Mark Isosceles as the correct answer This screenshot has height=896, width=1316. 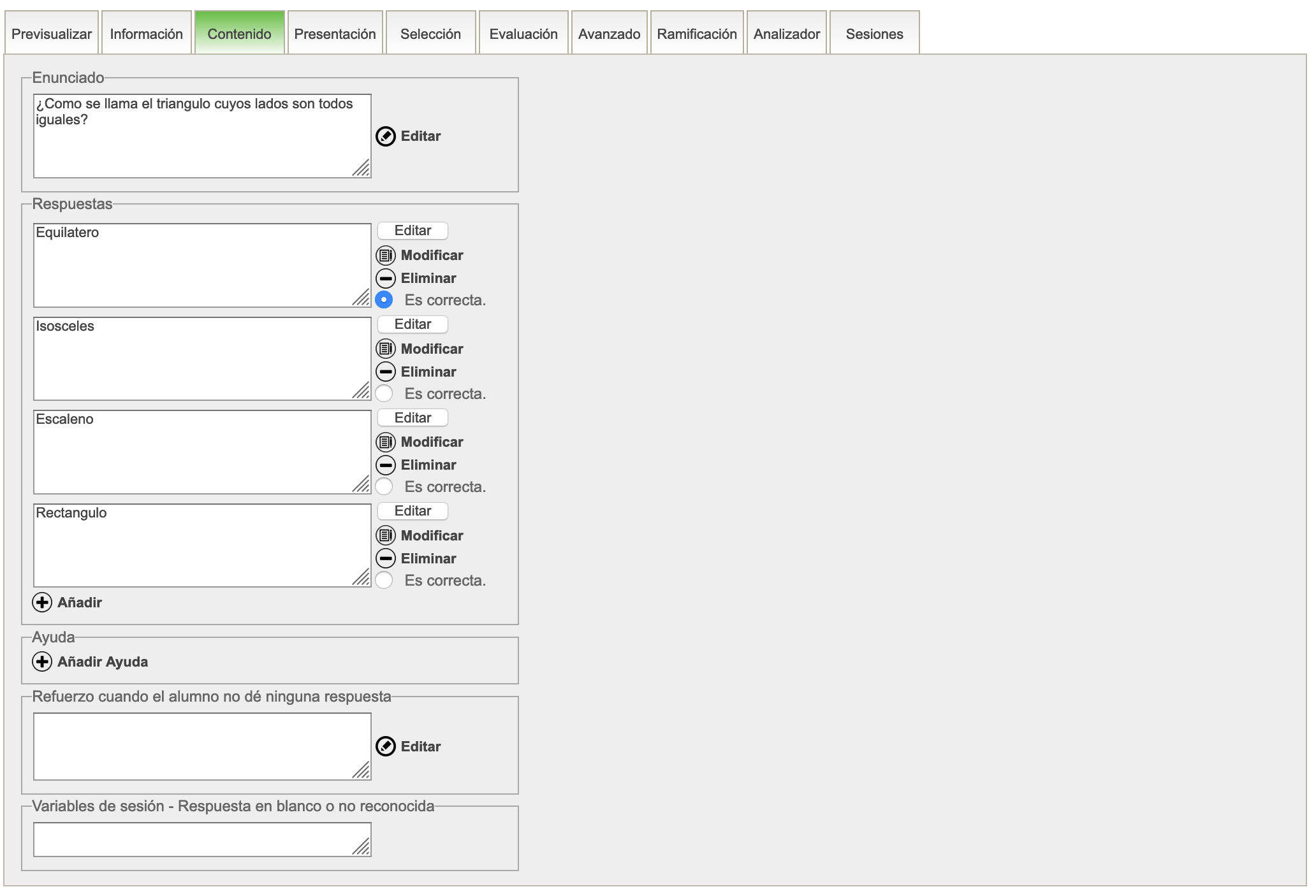click(x=384, y=394)
